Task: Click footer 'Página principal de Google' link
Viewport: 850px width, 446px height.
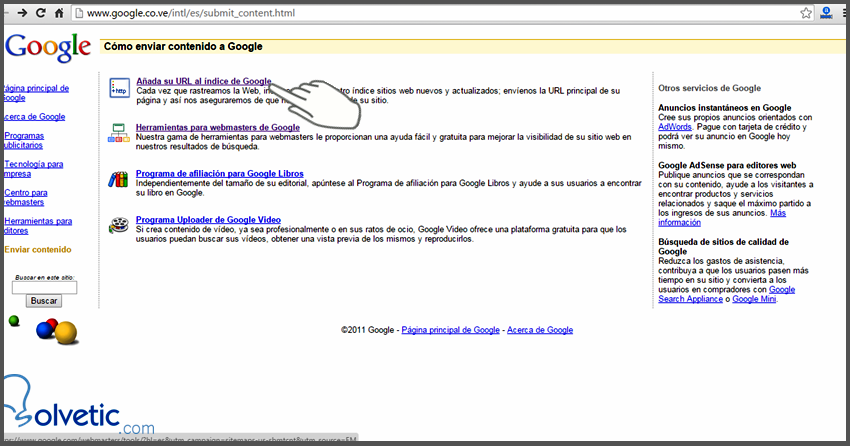Action: click(450, 330)
